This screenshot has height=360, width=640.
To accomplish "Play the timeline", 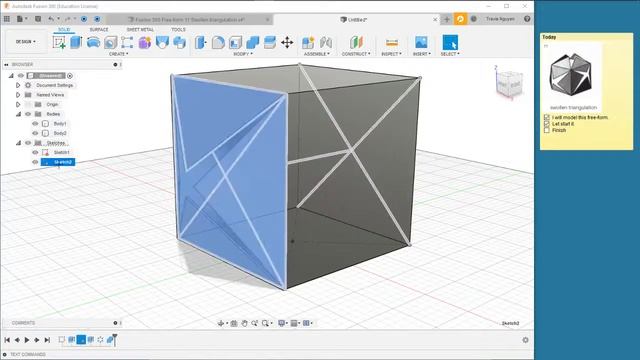I will click(27, 340).
